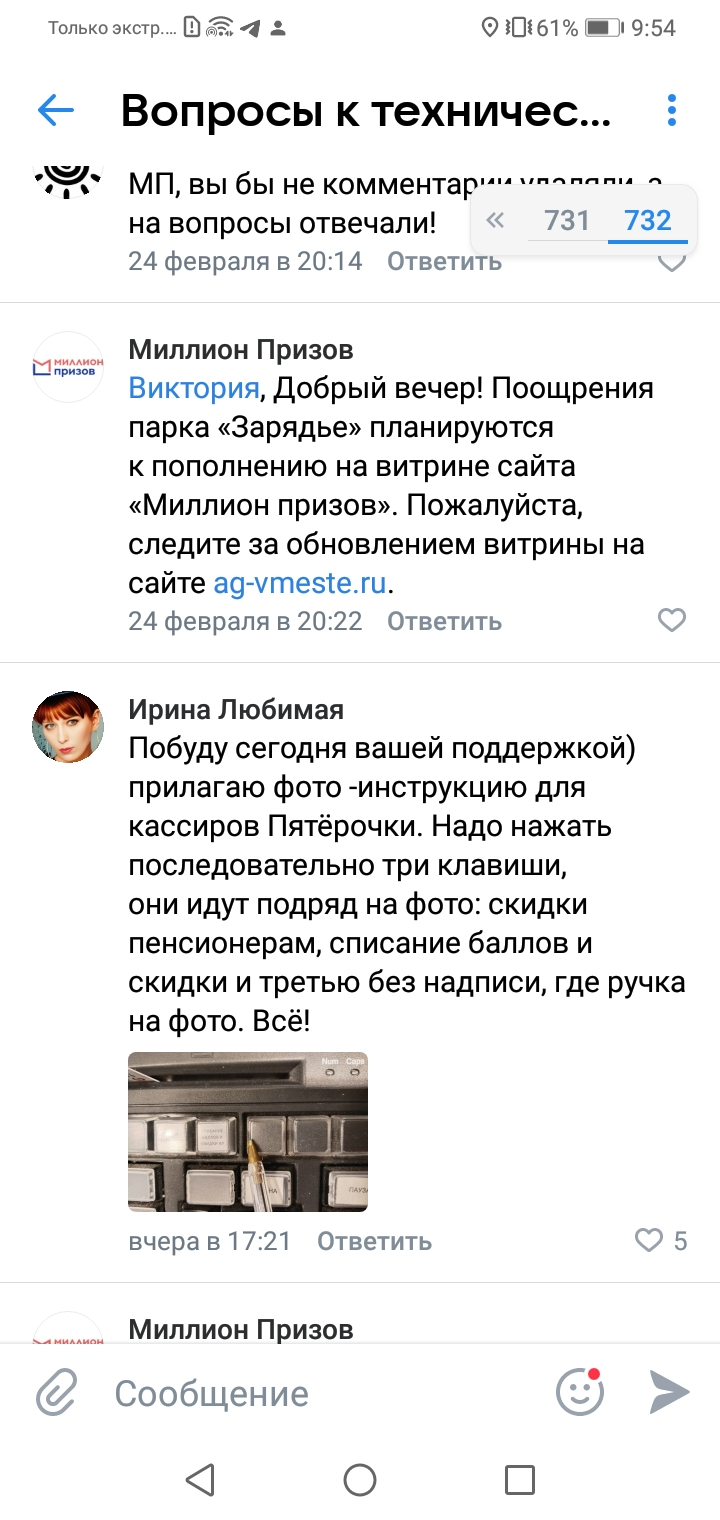Open Ирина Любимая's avatar photo
The image size is (720, 1520).
click(69, 727)
